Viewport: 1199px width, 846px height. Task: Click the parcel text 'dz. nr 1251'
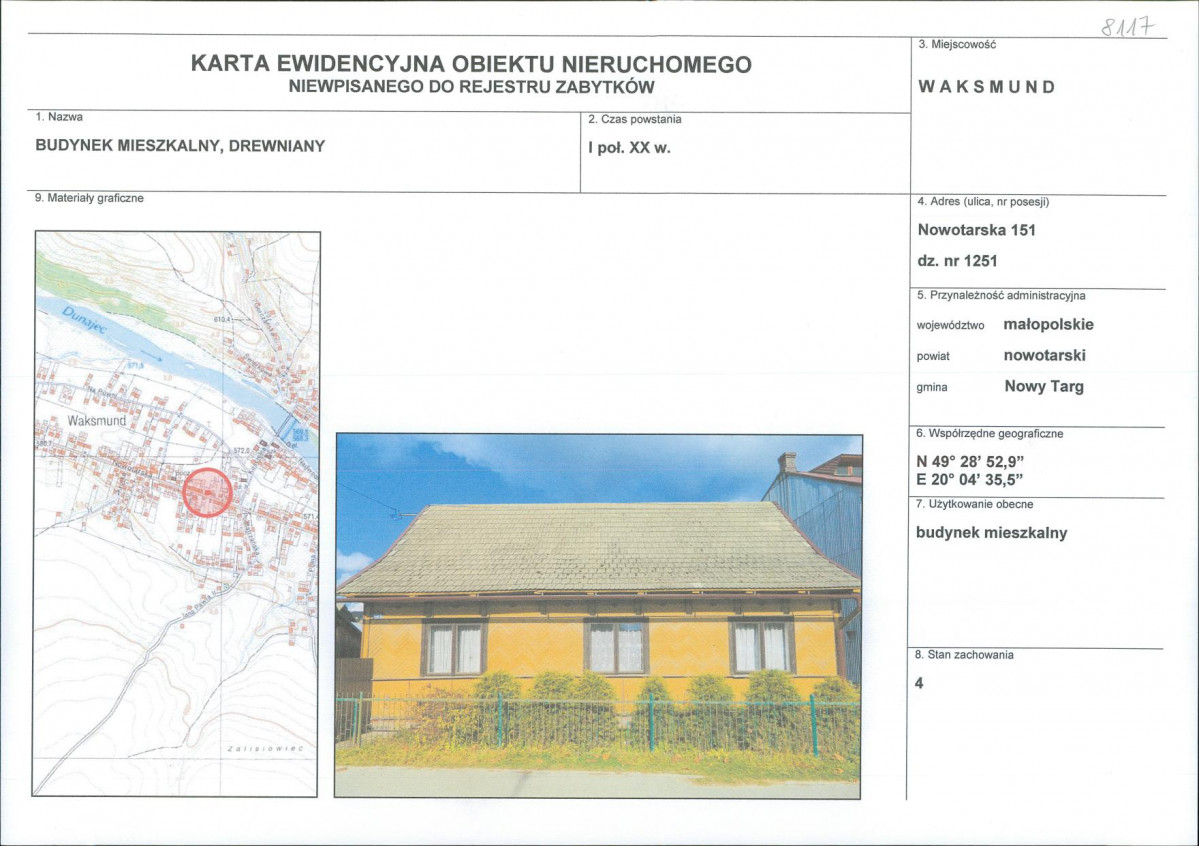click(957, 261)
